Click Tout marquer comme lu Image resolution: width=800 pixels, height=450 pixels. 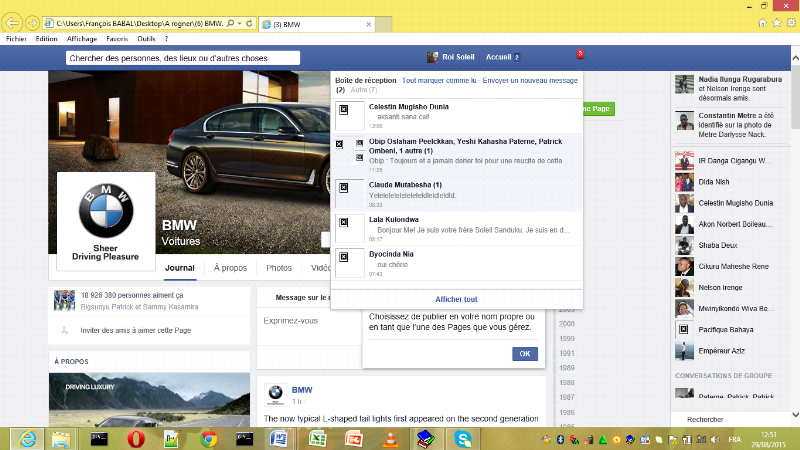(x=439, y=80)
